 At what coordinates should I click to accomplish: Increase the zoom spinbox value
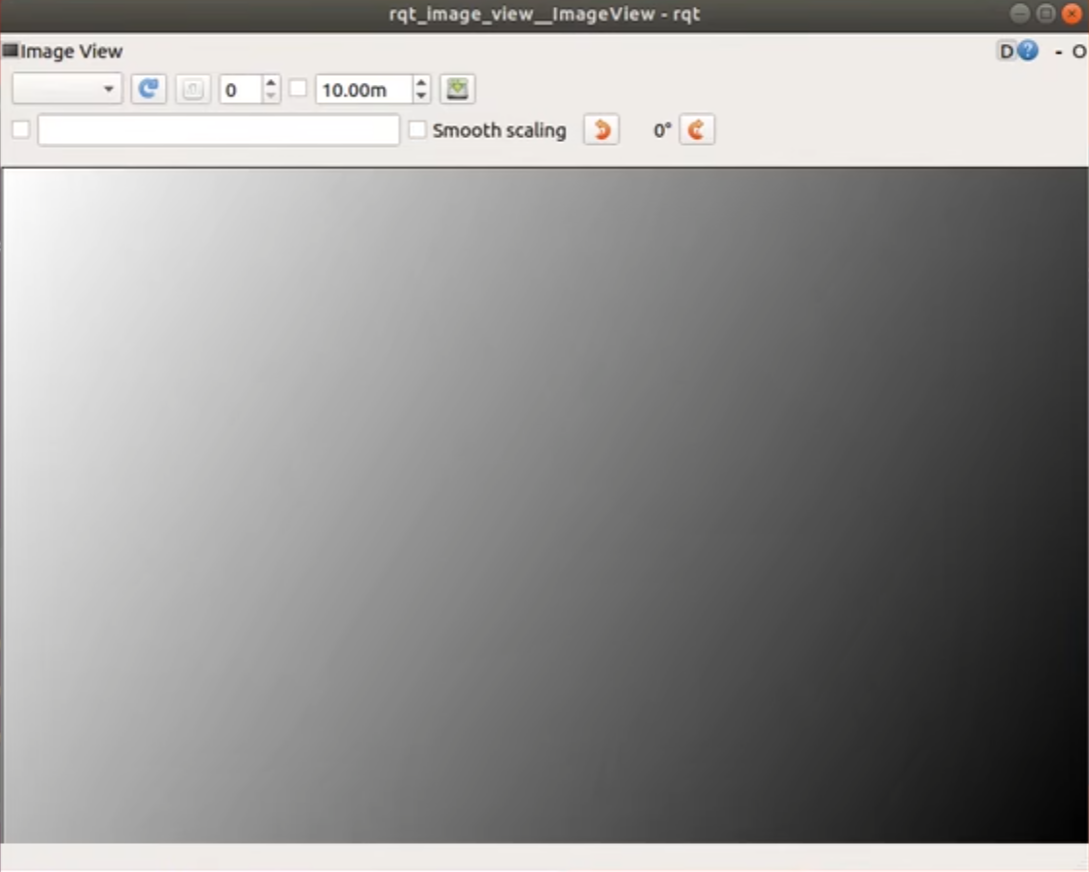(x=271, y=83)
